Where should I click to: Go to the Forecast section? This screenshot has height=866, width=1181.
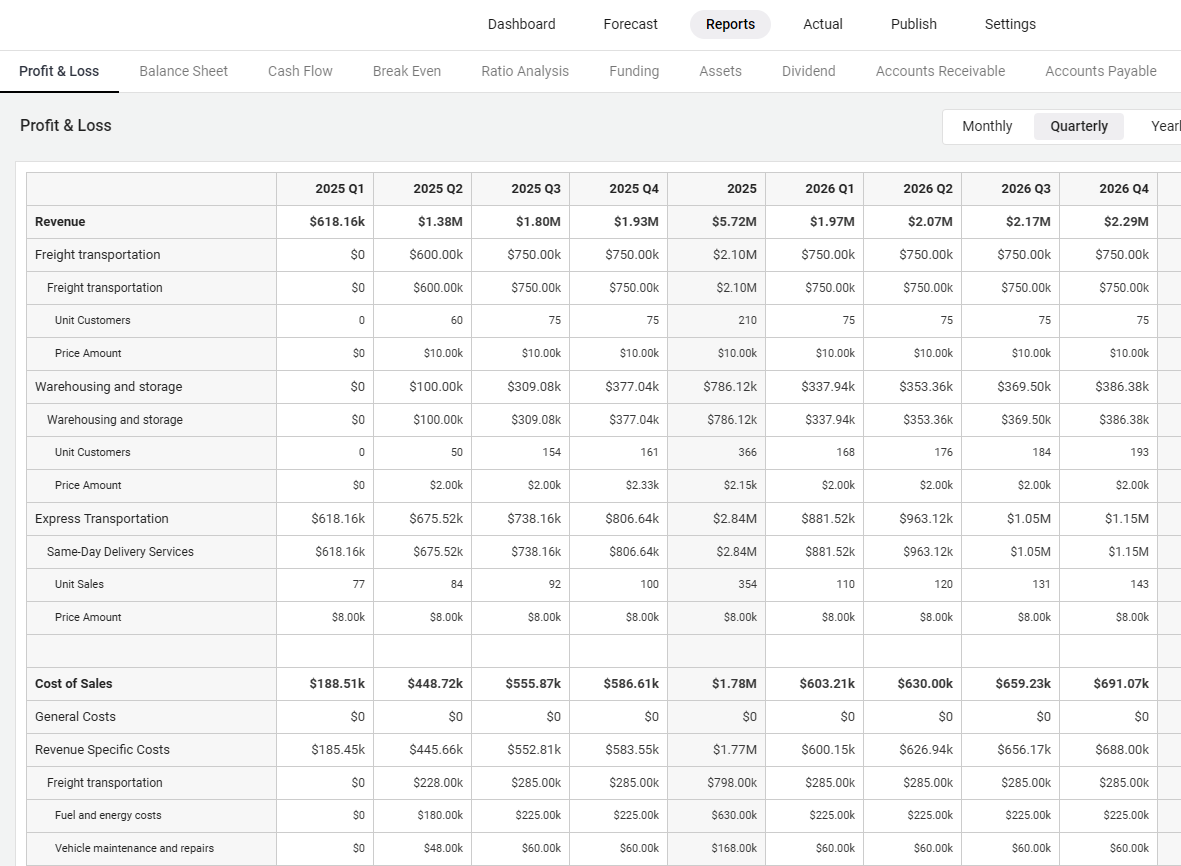[x=630, y=24]
